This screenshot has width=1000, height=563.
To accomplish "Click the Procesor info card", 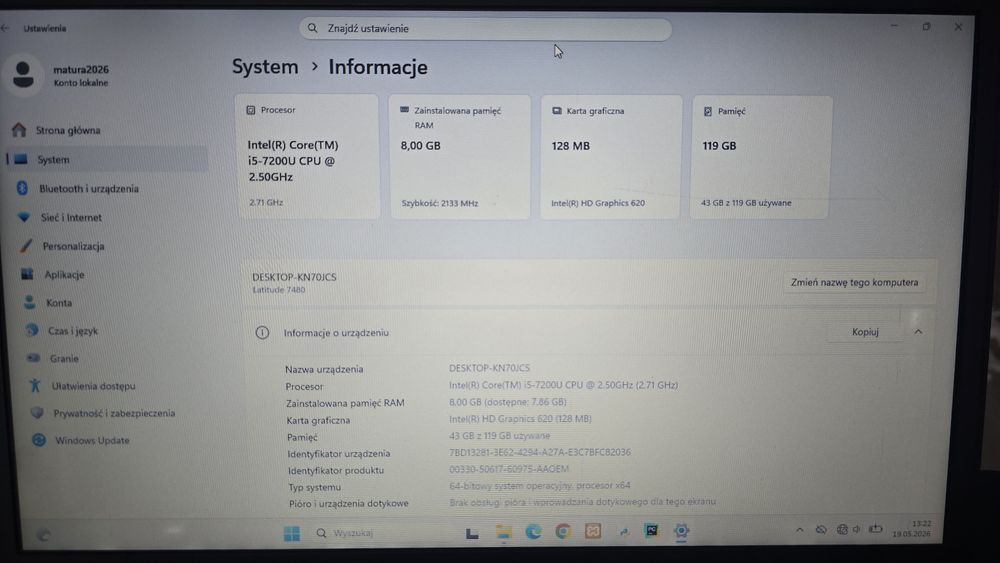I will tap(307, 157).
